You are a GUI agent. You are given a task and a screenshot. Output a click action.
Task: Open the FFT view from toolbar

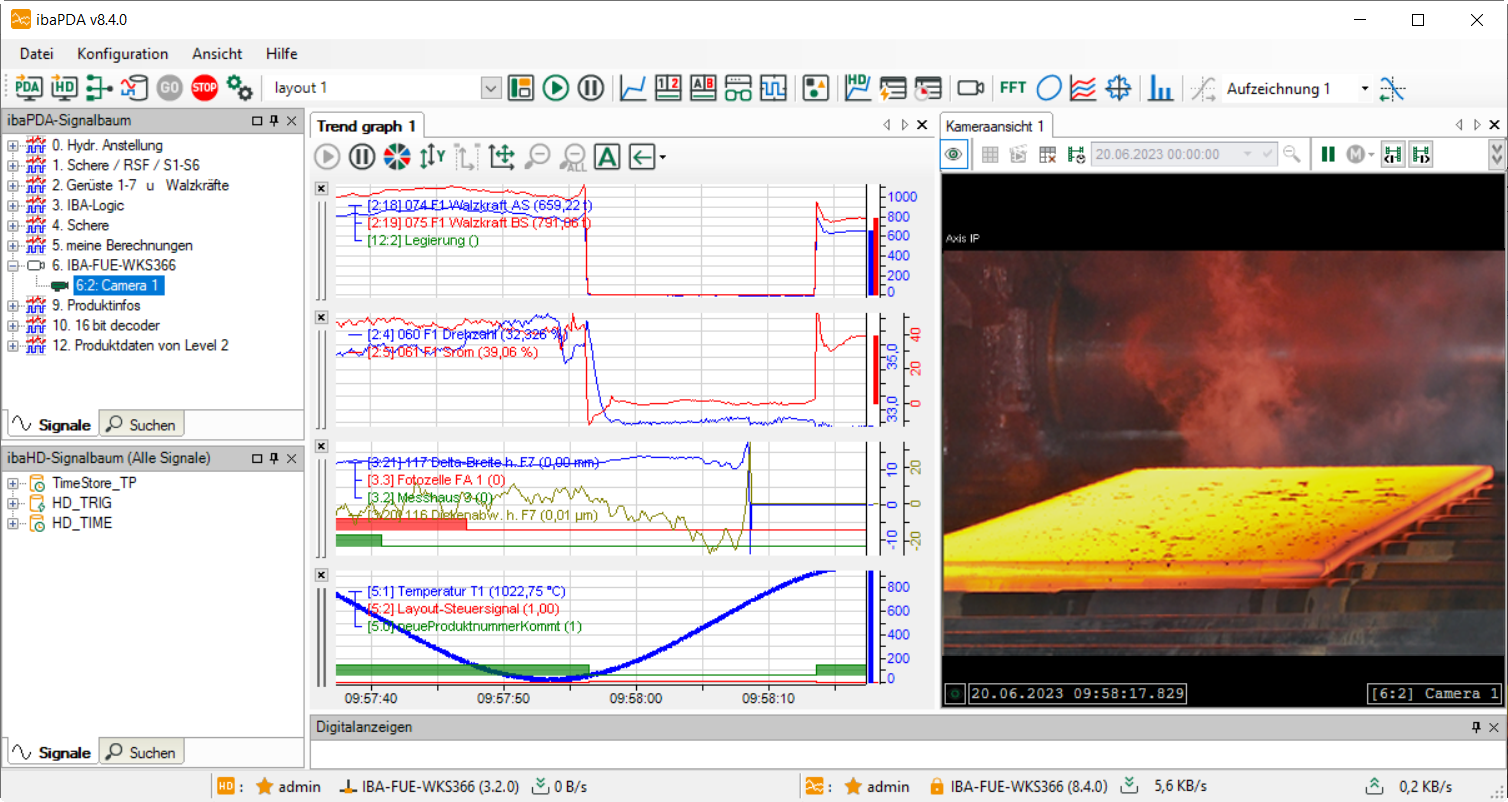pyautogui.click(x=1013, y=88)
